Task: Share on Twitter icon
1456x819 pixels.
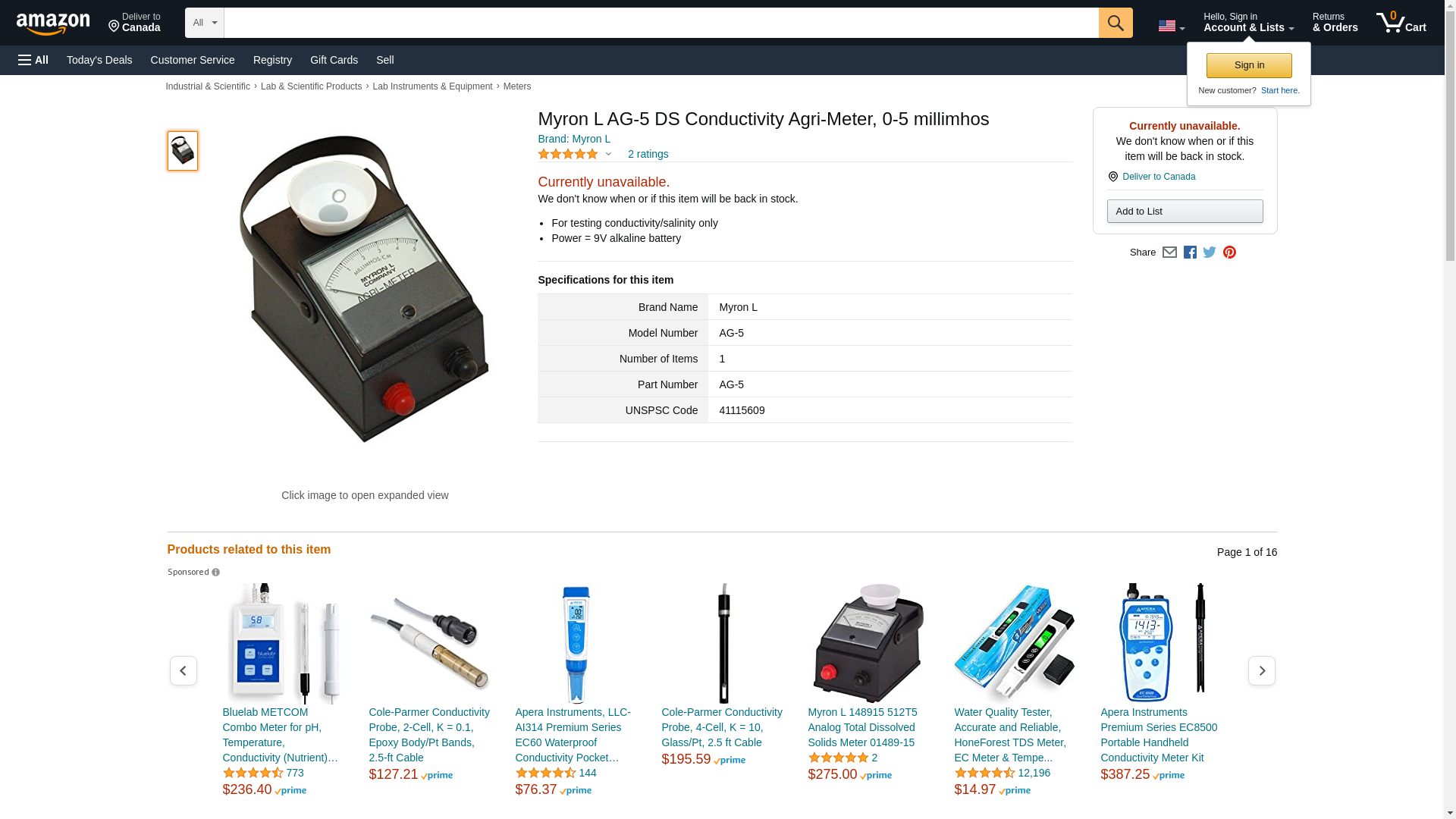Action: click(1210, 253)
